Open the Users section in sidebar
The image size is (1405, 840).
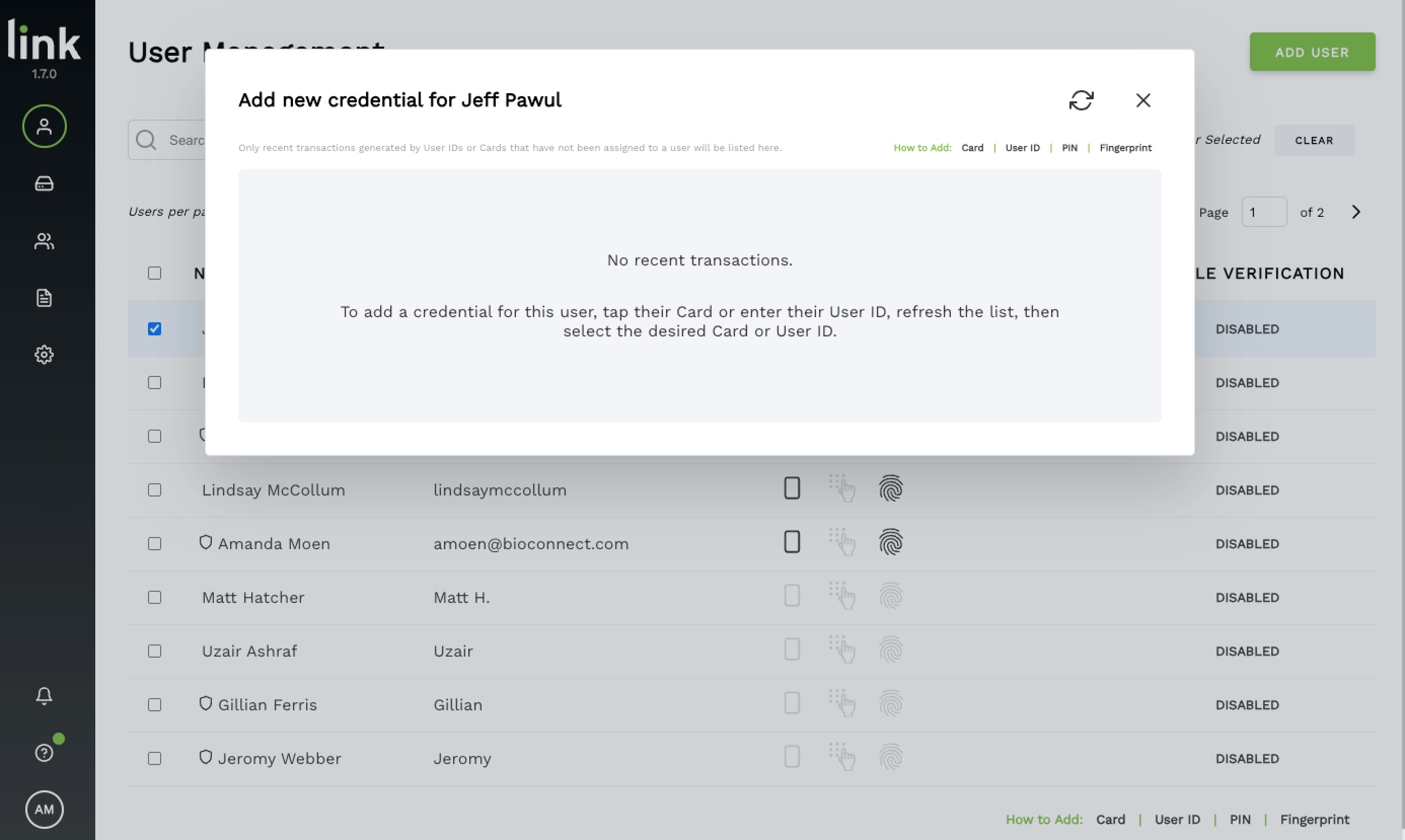[x=44, y=126]
